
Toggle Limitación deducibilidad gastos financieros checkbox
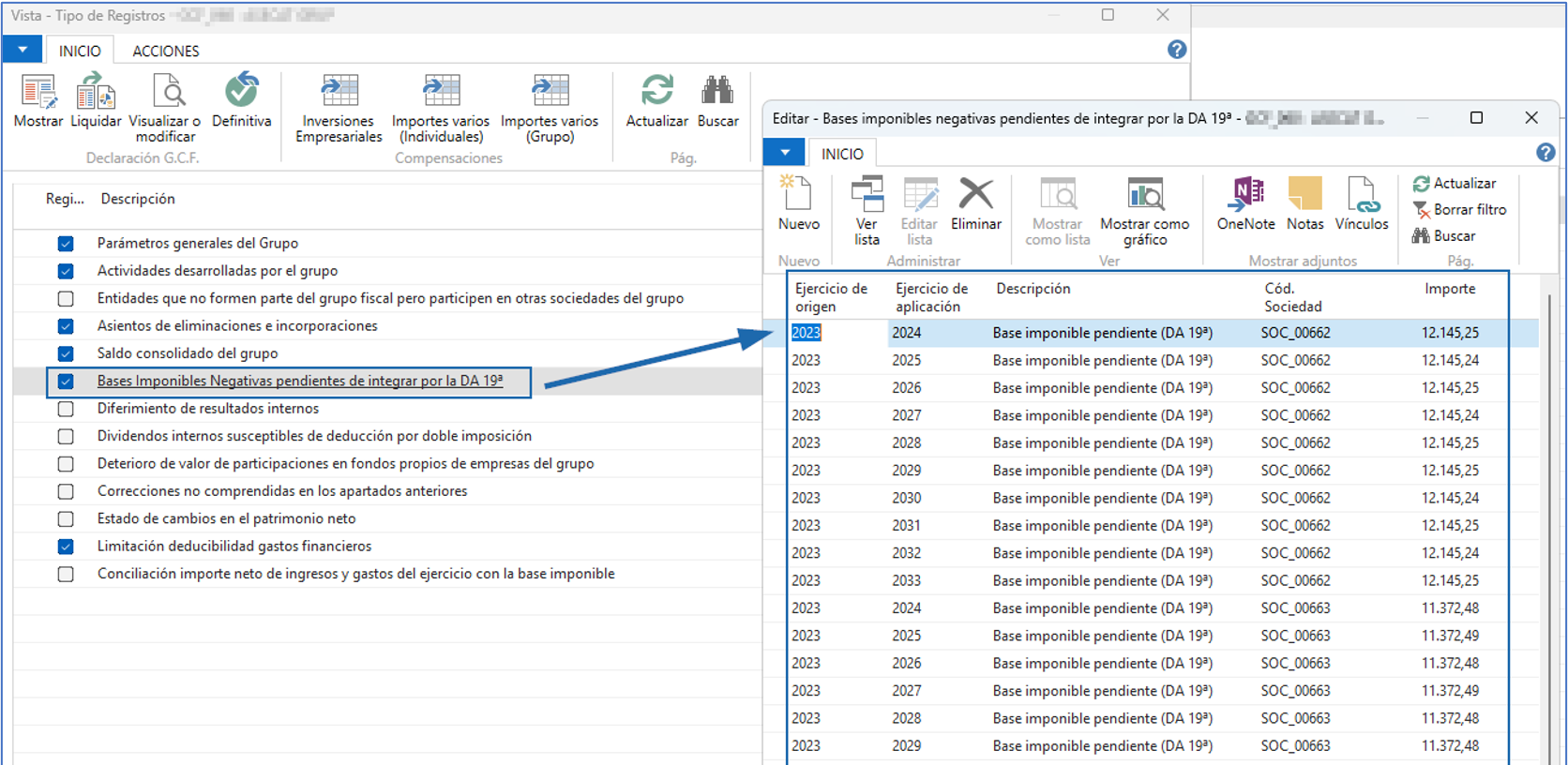[x=66, y=547]
